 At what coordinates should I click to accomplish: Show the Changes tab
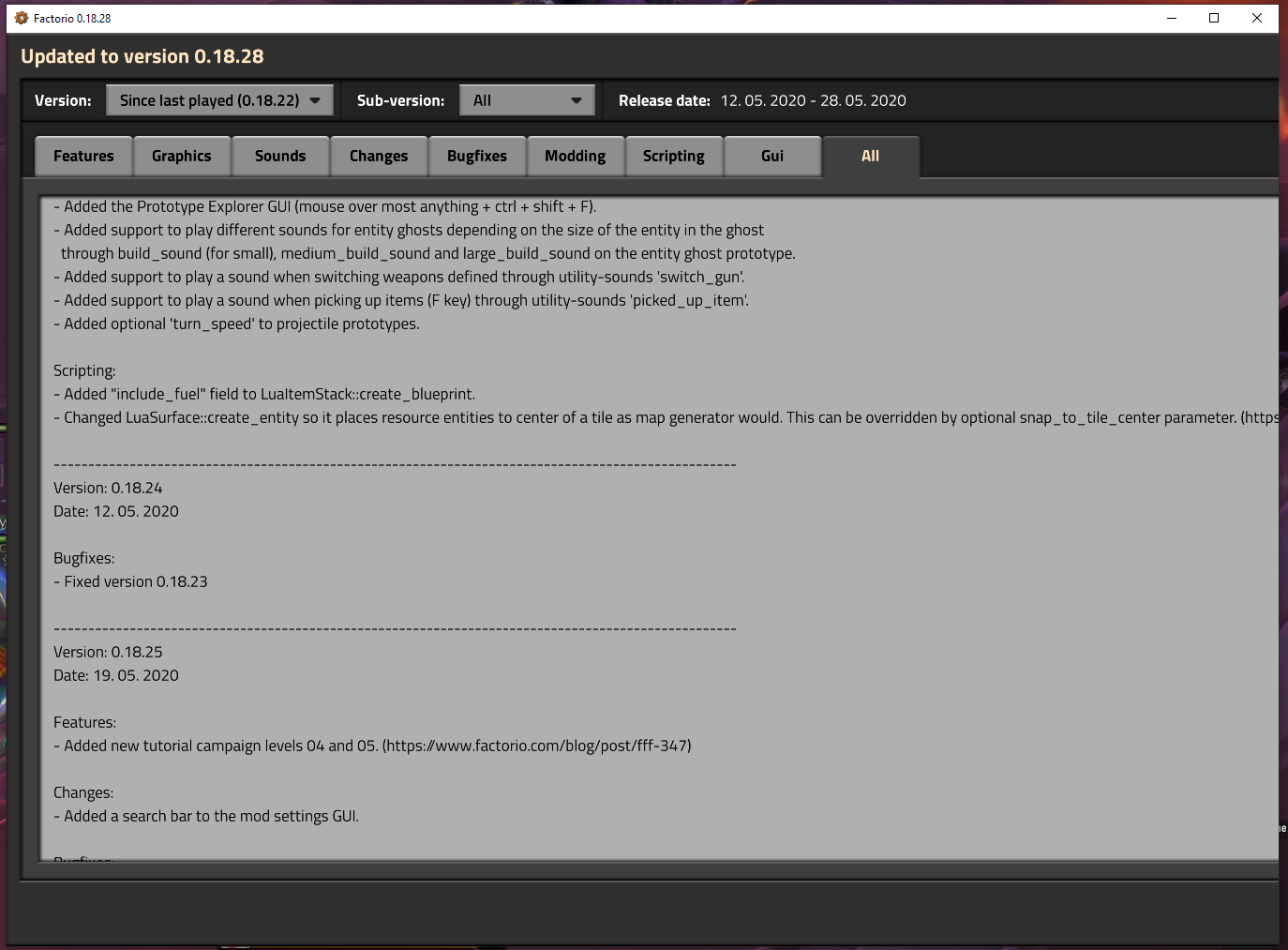(x=379, y=156)
